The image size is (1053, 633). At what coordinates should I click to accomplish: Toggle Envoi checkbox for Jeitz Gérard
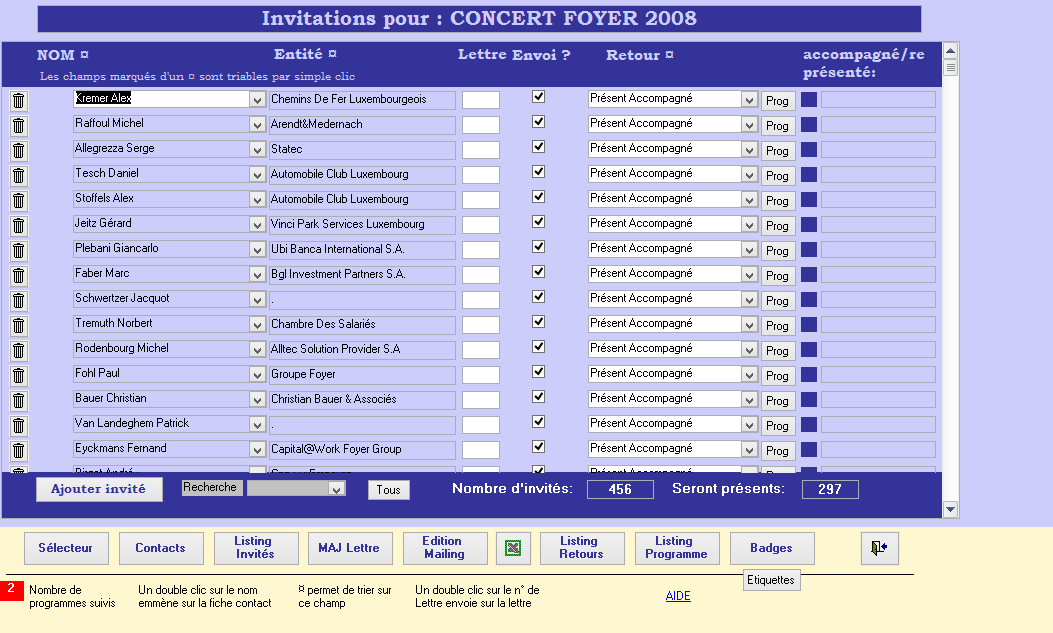(539, 222)
